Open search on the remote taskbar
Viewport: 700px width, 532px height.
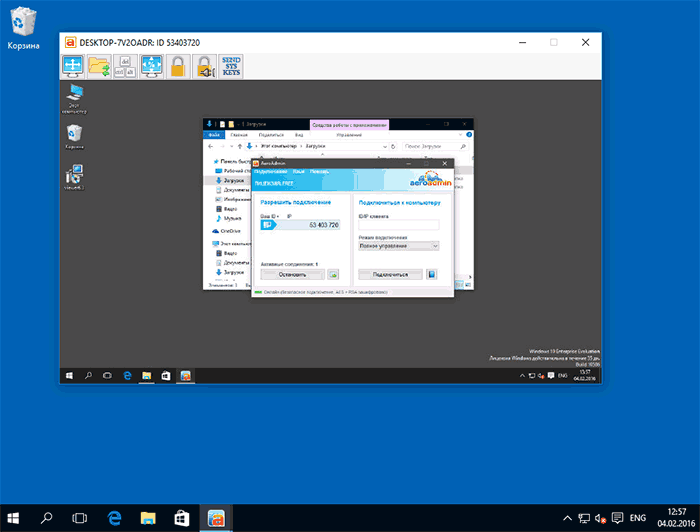pyautogui.click(x=88, y=376)
